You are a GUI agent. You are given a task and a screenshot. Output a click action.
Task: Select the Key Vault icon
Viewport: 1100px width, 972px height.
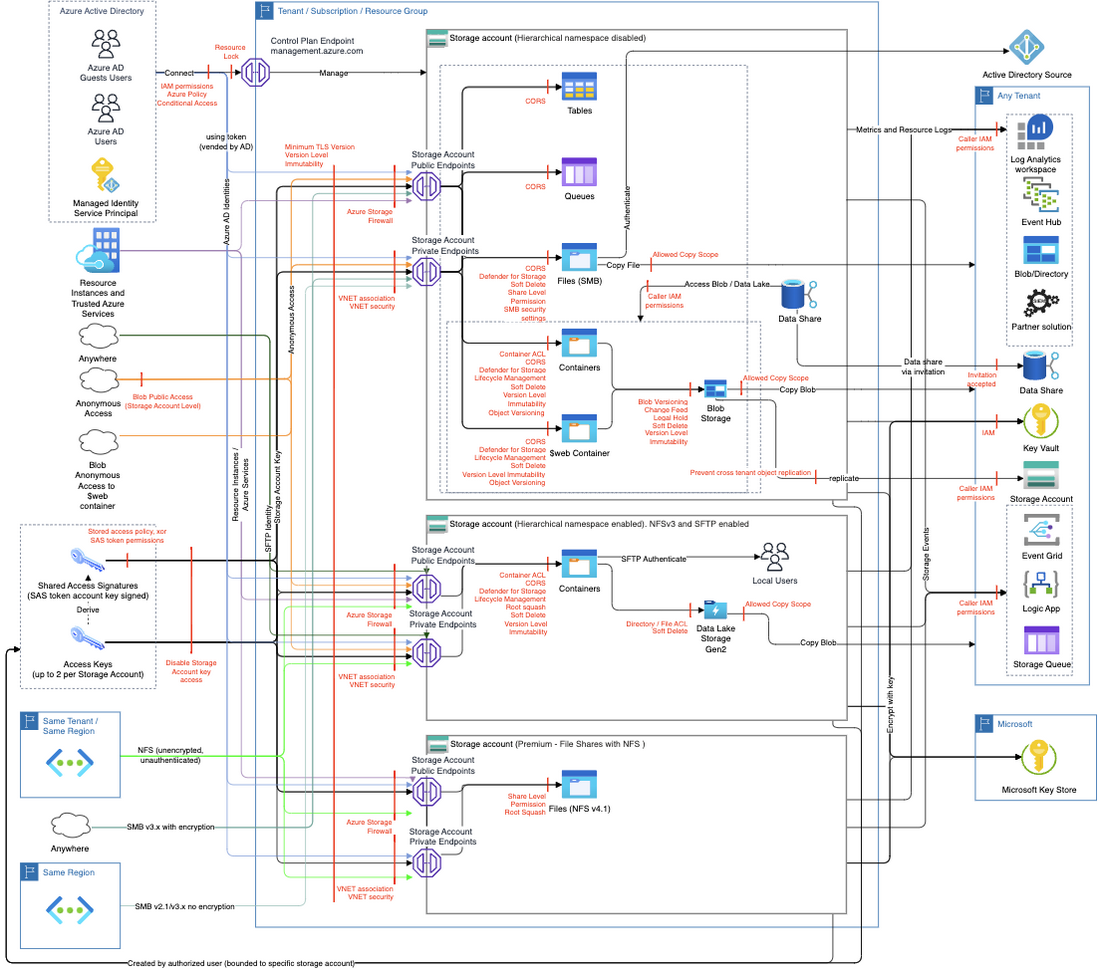[x=1041, y=423]
